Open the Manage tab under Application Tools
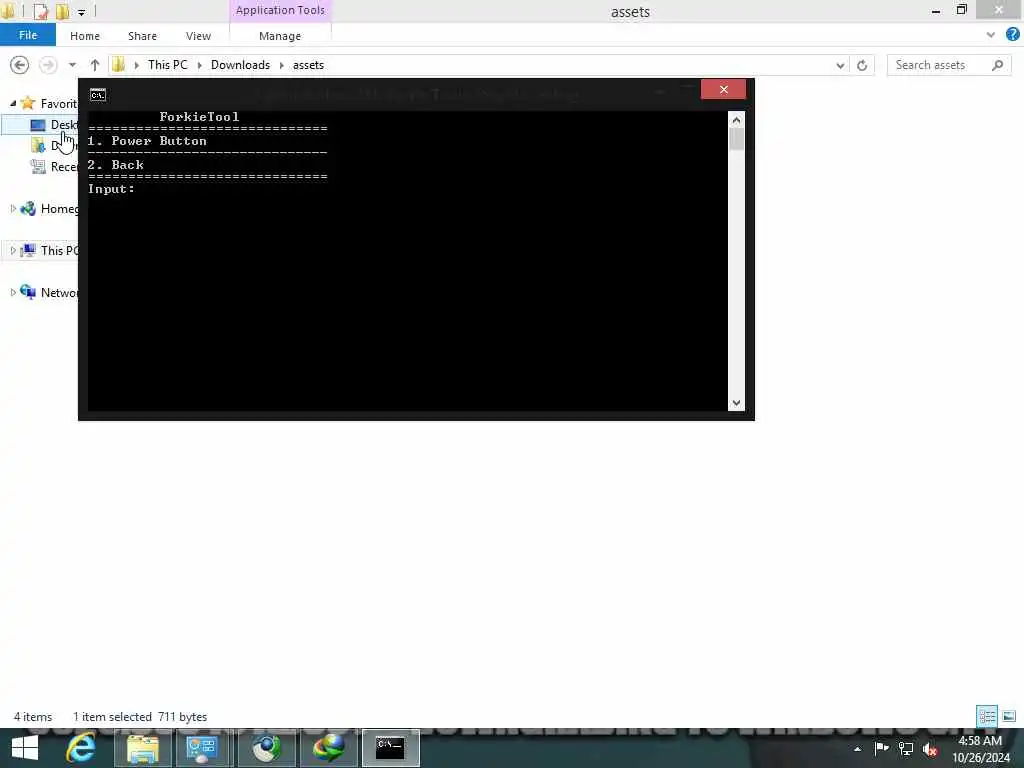Image resolution: width=1024 pixels, height=768 pixels. point(280,36)
